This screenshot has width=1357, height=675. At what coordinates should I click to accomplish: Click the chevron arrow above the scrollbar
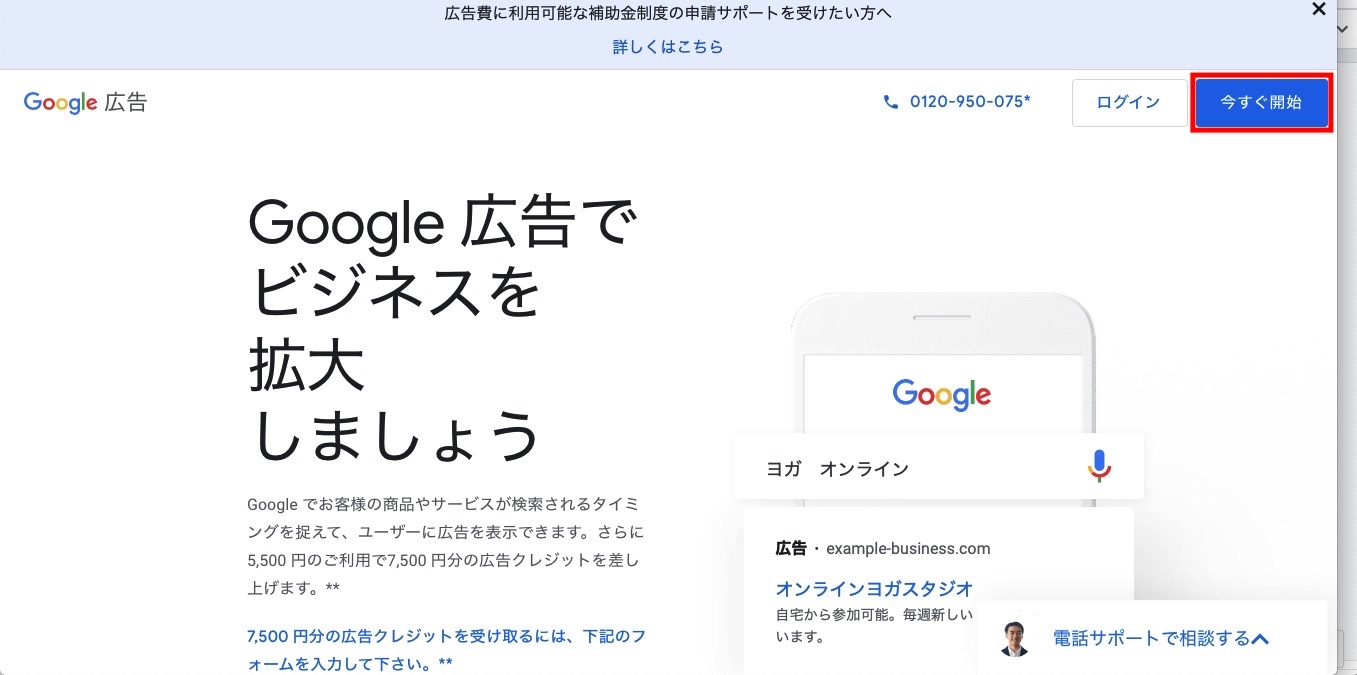coord(1347,31)
